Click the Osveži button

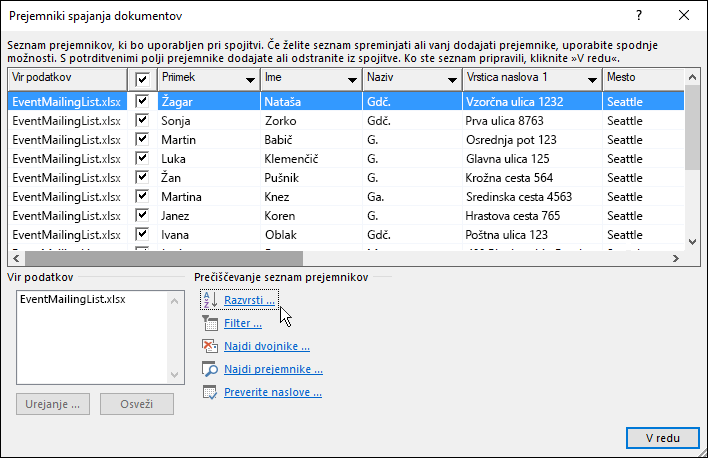click(x=137, y=404)
